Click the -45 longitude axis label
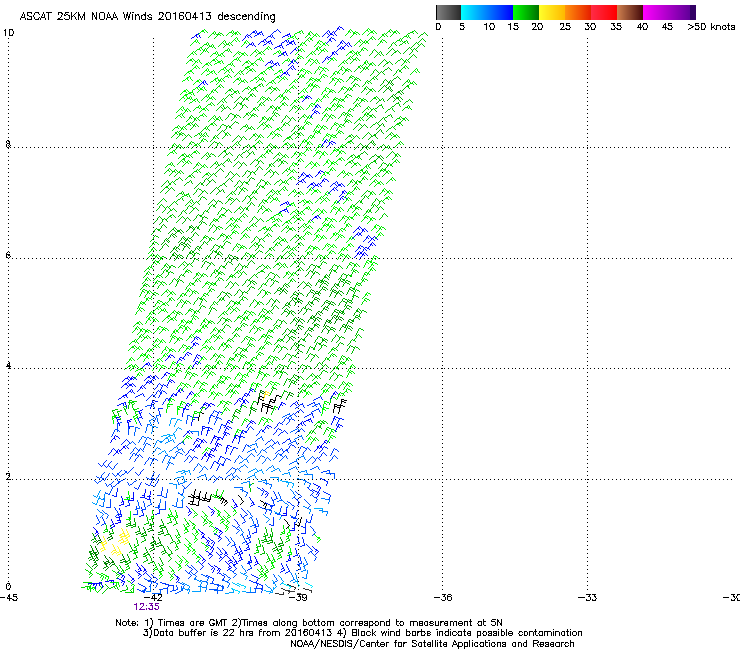740x650 pixels. coord(9,597)
